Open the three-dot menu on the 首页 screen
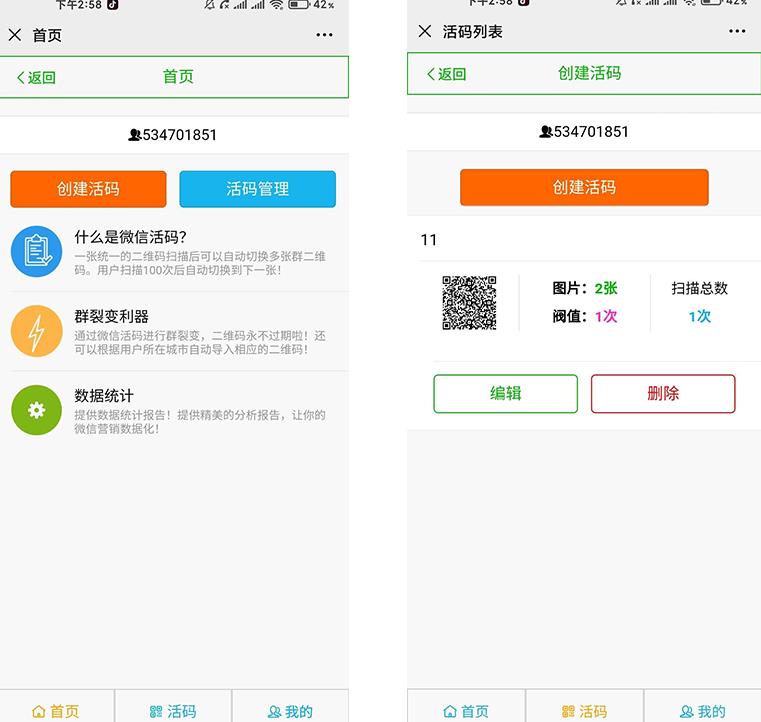 tap(324, 35)
